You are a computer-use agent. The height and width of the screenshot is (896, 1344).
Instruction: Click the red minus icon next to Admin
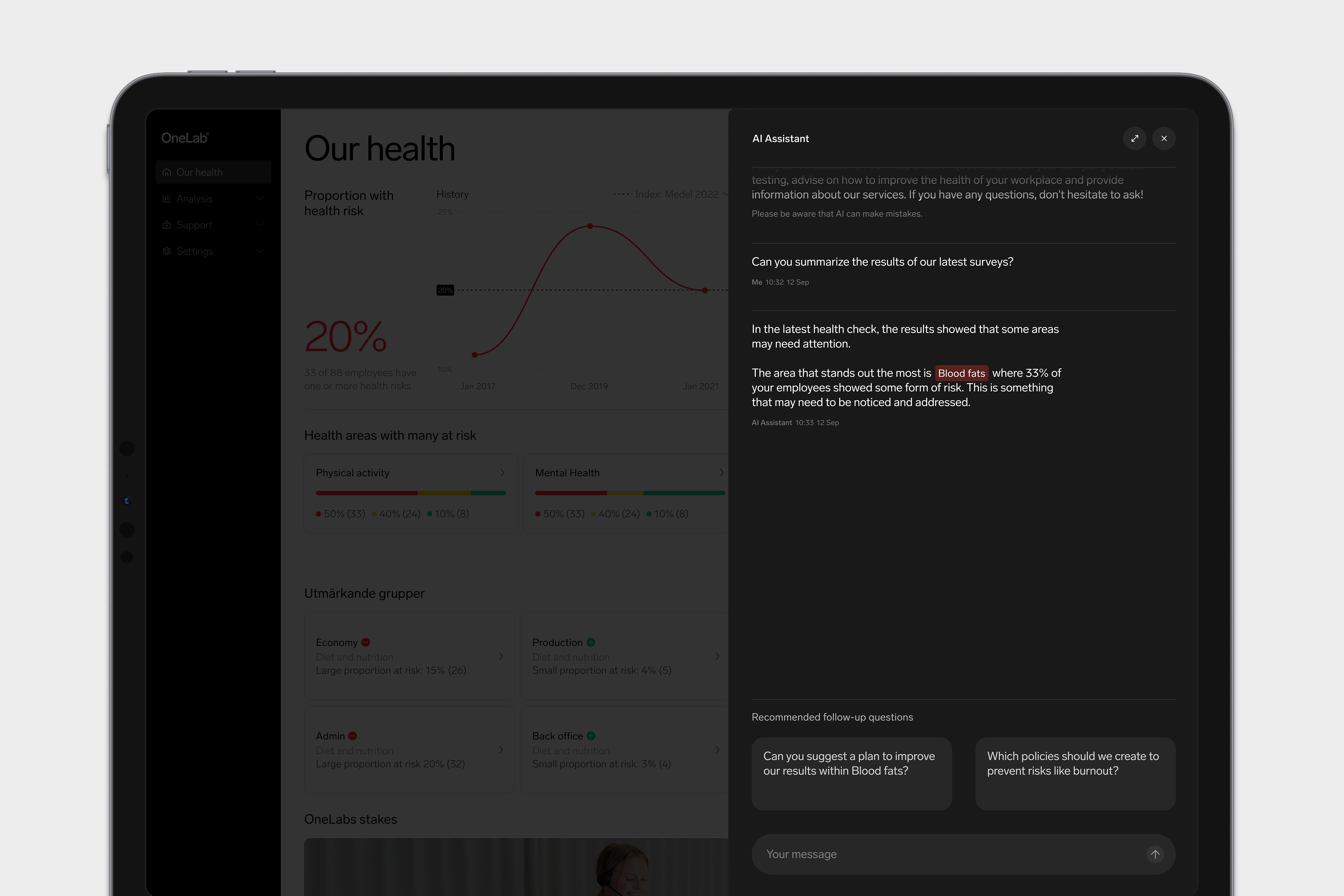click(353, 736)
